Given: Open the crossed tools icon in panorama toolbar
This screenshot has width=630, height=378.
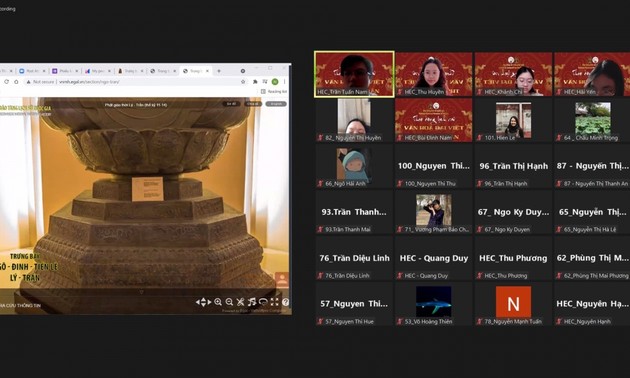Looking at the screenshot, I should [x=241, y=302].
